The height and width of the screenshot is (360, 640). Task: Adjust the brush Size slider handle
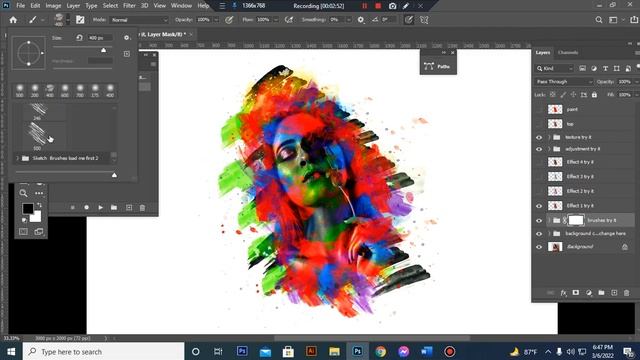pyautogui.click(x=104, y=50)
